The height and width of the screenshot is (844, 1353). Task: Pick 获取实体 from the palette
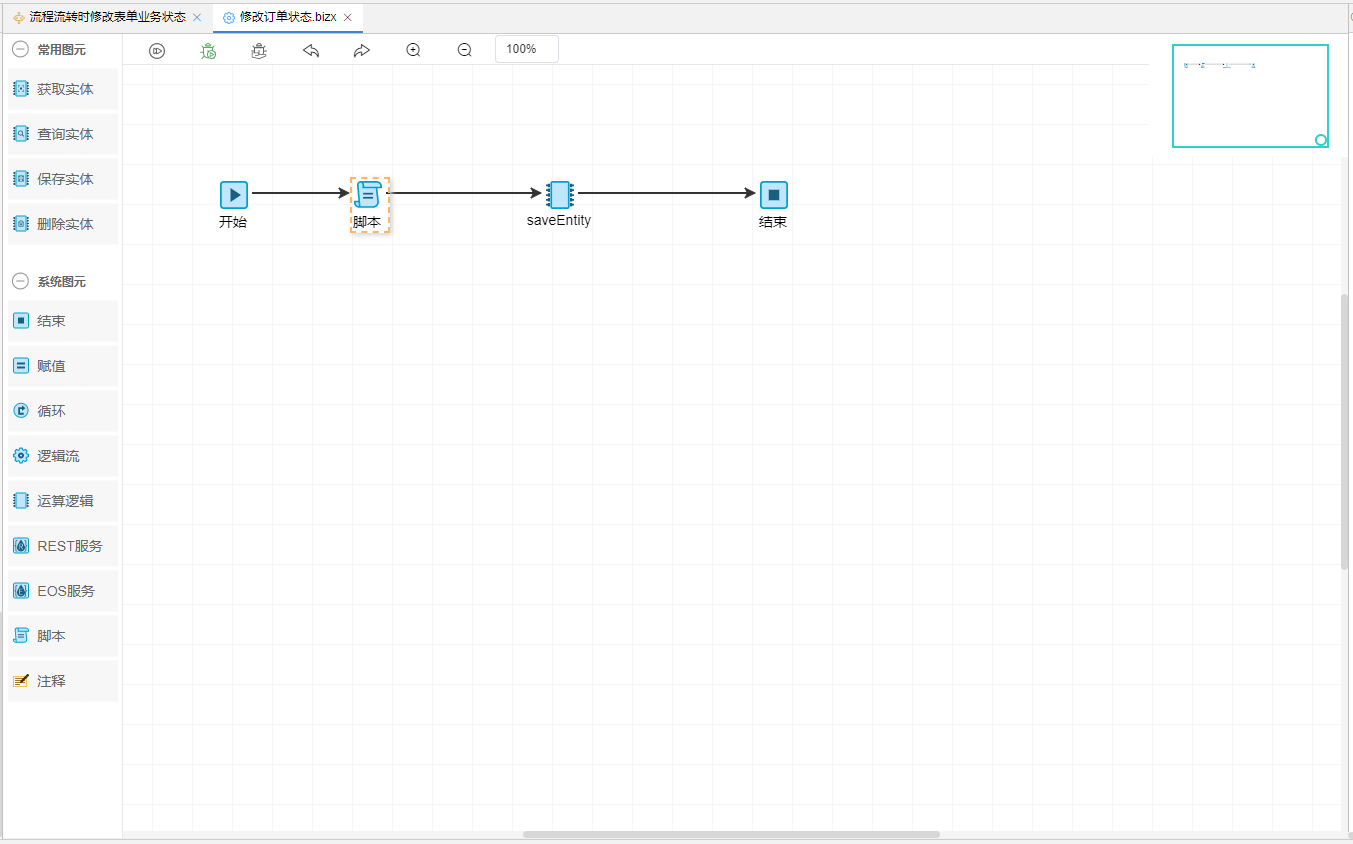(64, 89)
